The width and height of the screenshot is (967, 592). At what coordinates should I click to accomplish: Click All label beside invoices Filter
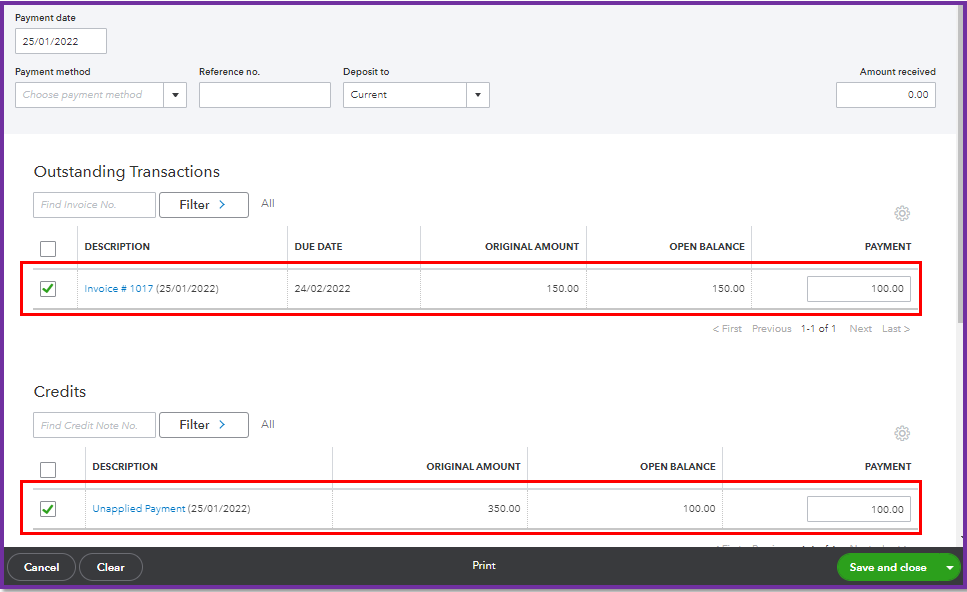[268, 204]
